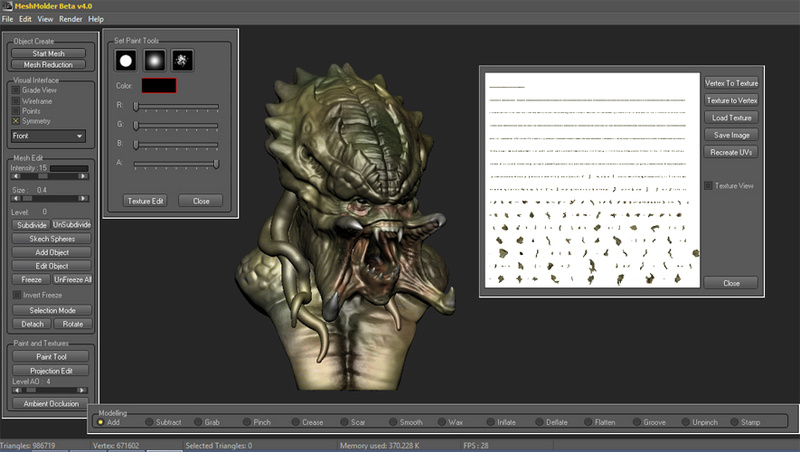Select the Unpinch modelling mode
This screenshot has height=452, width=800.
point(686,422)
